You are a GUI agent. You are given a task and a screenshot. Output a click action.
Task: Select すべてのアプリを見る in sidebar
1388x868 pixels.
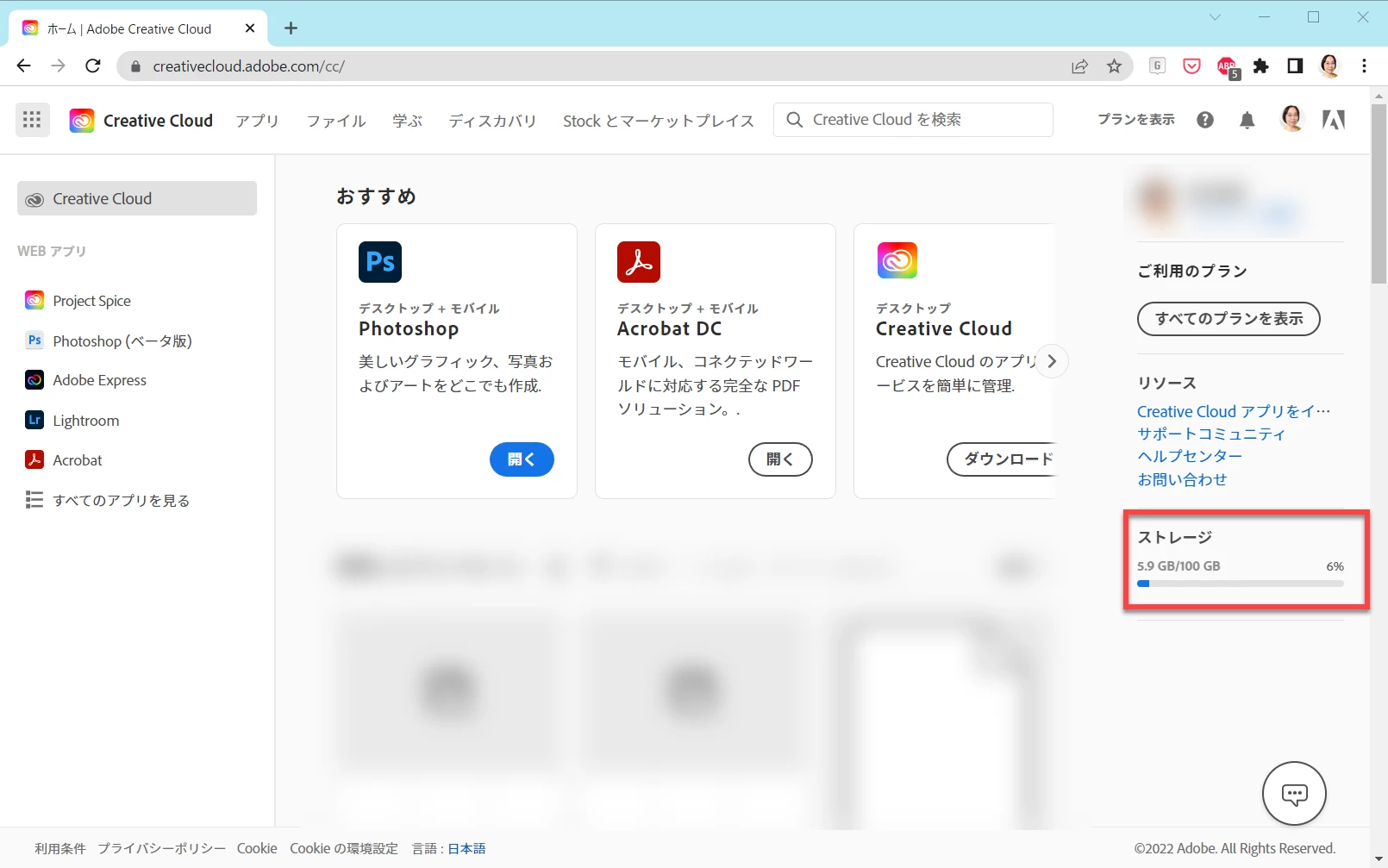tap(122, 500)
